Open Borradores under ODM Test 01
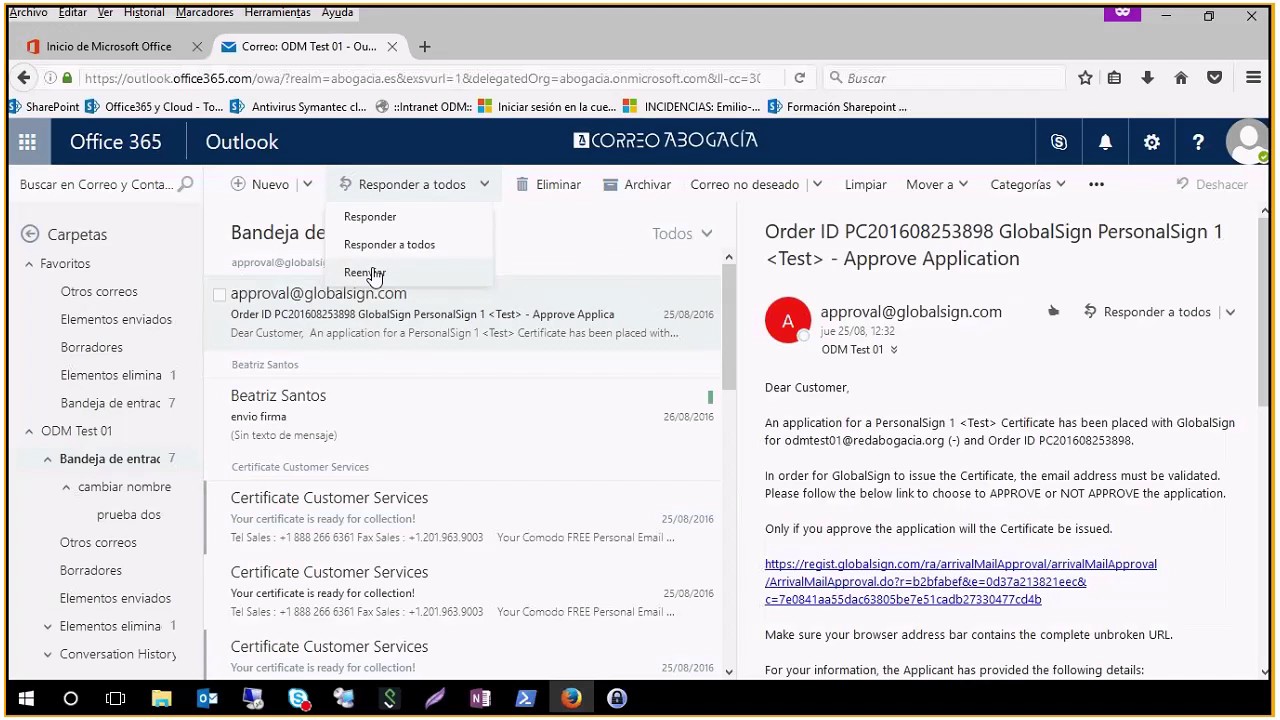 pyautogui.click(x=91, y=571)
